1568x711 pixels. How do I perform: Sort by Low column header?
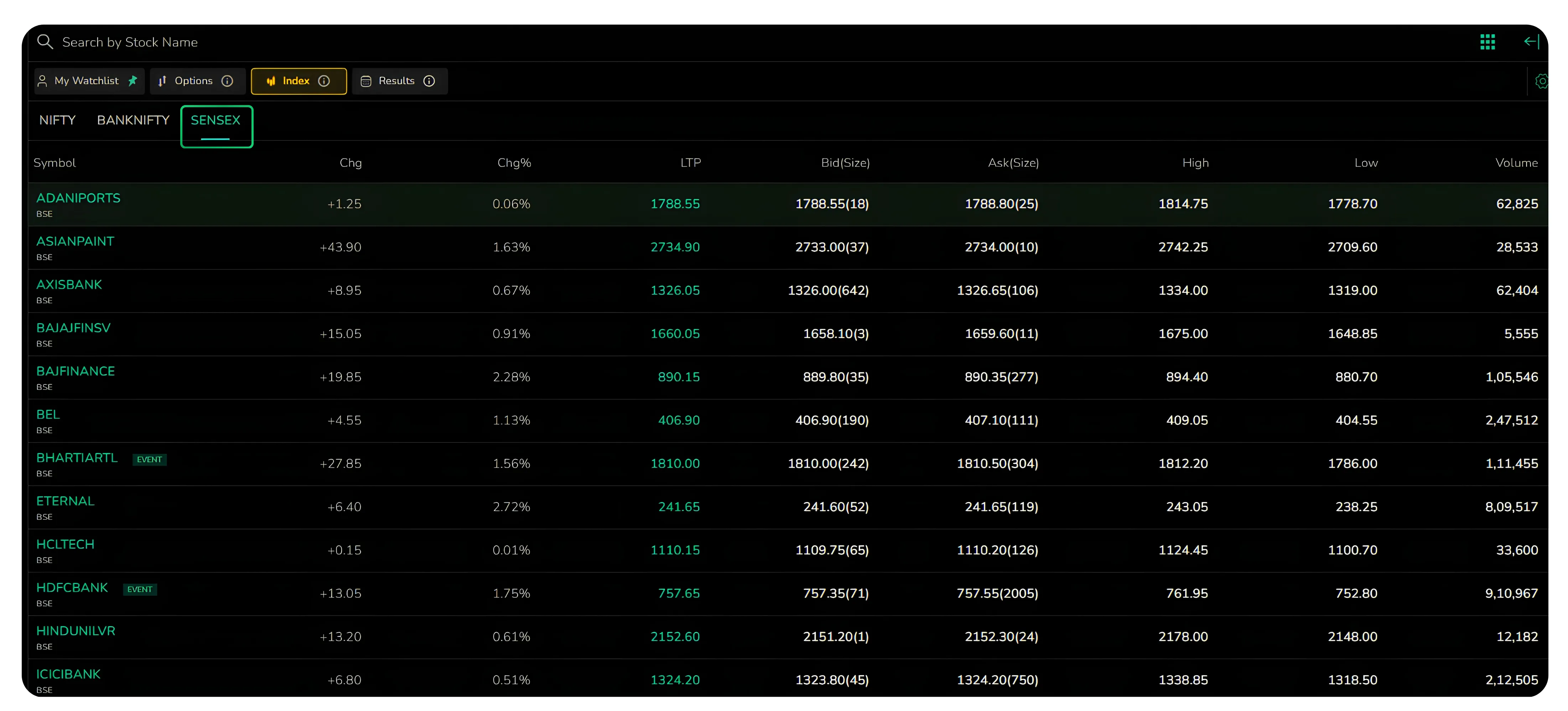pos(1366,162)
